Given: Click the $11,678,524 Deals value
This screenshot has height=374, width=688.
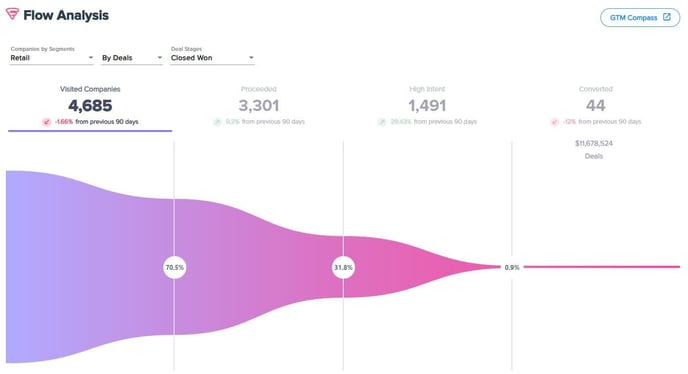Looking at the screenshot, I should 594,150.
